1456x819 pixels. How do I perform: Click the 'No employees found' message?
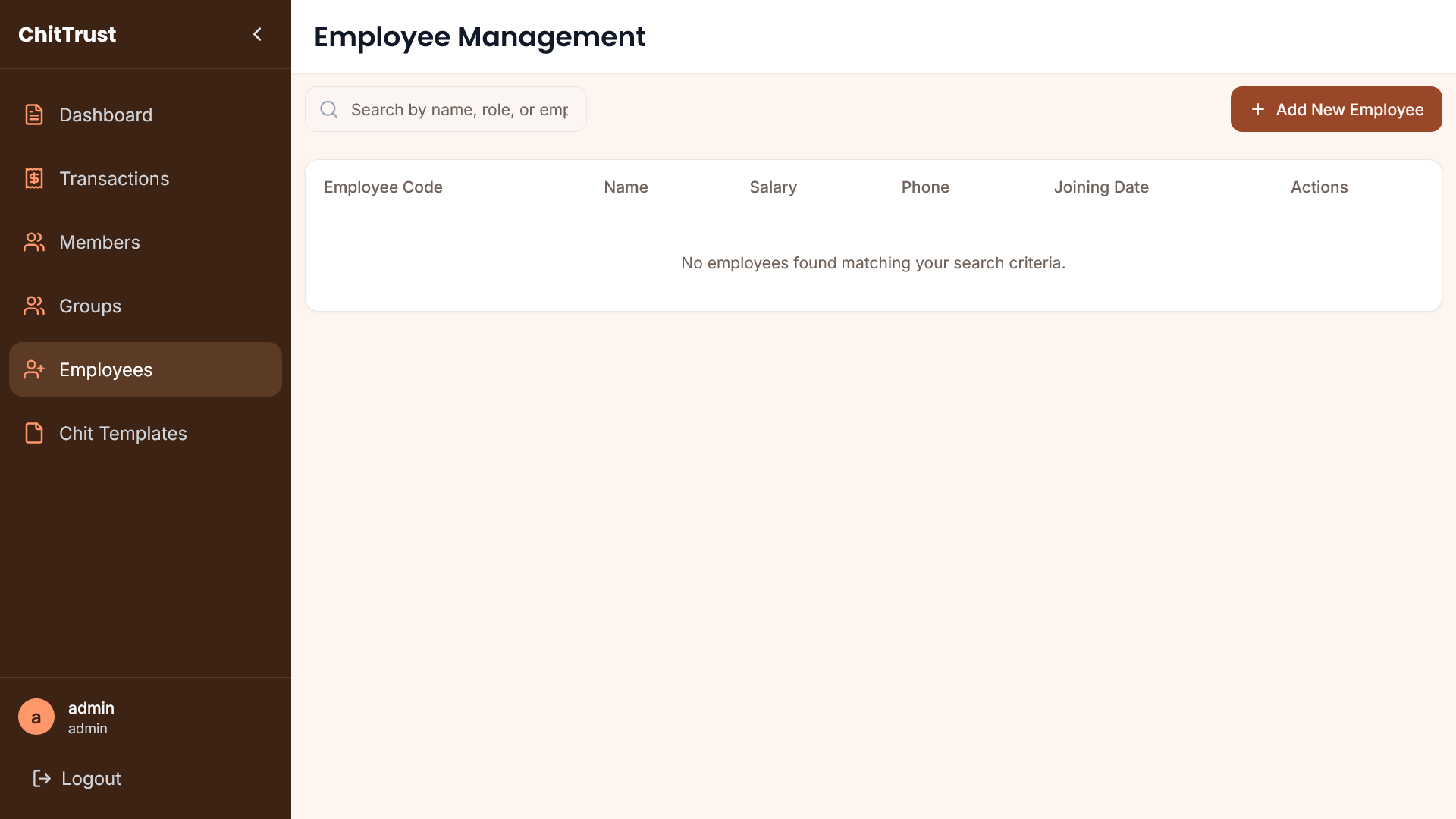874,263
